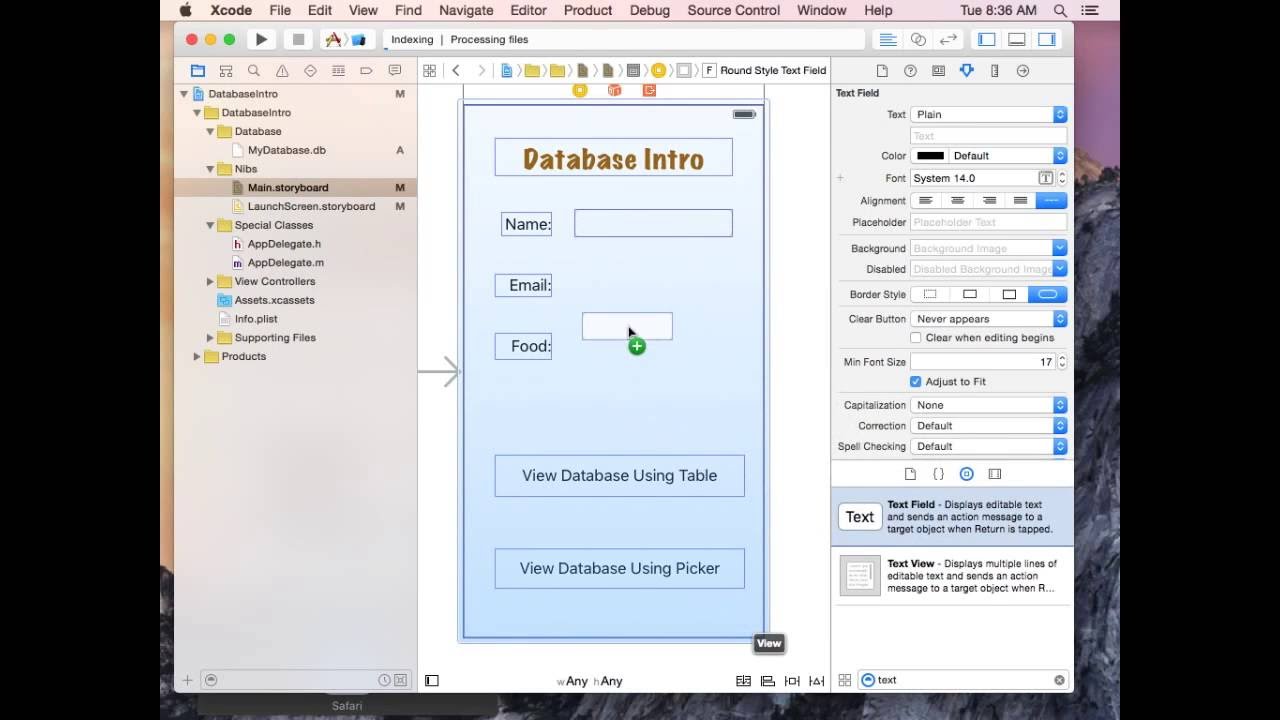The width and height of the screenshot is (1280, 720).
Task: Open Spotlight search in menu bar
Action: pyautogui.click(x=1060, y=10)
